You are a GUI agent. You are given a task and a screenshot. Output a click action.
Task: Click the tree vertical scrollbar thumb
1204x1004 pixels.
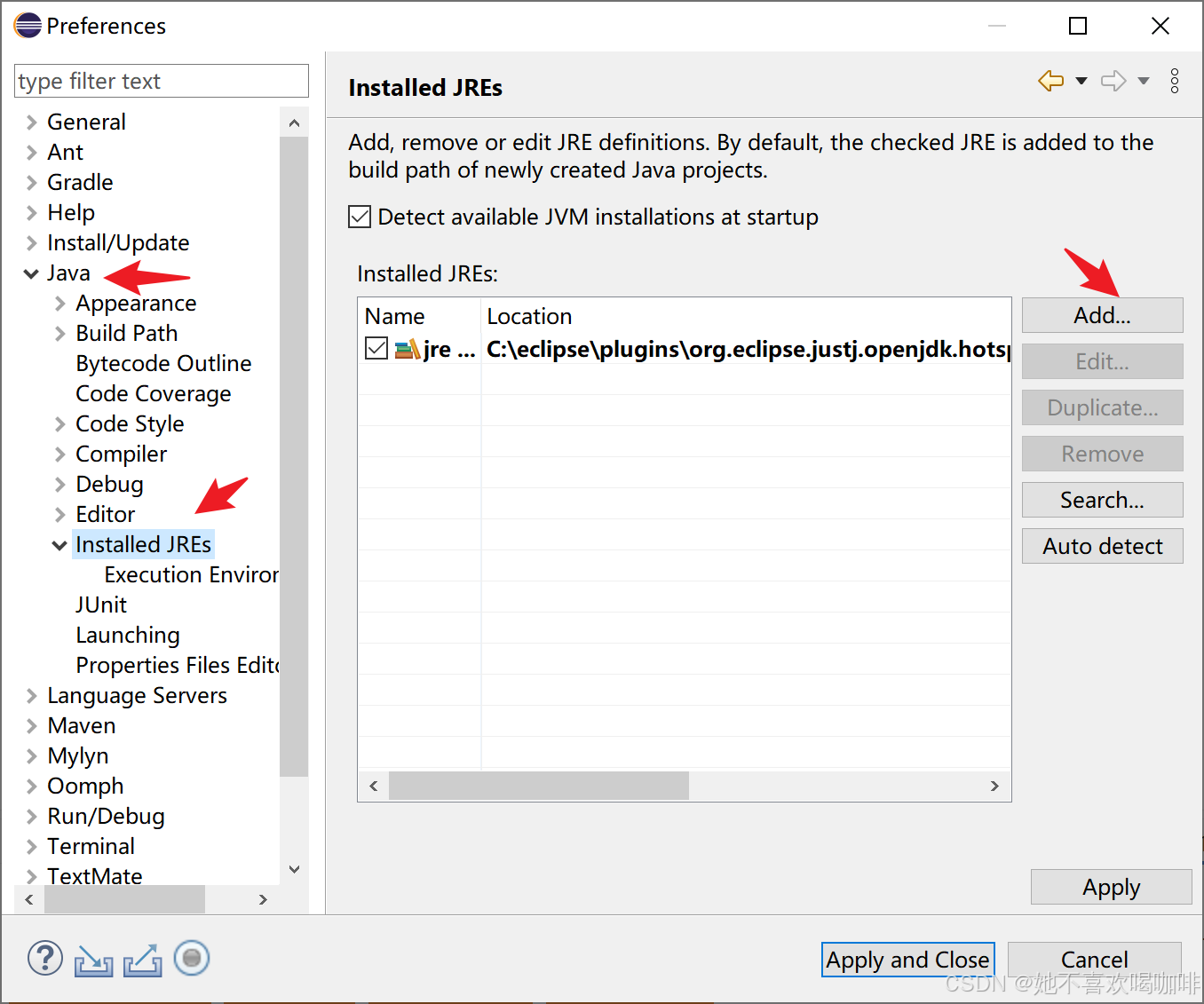tap(294, 456)
